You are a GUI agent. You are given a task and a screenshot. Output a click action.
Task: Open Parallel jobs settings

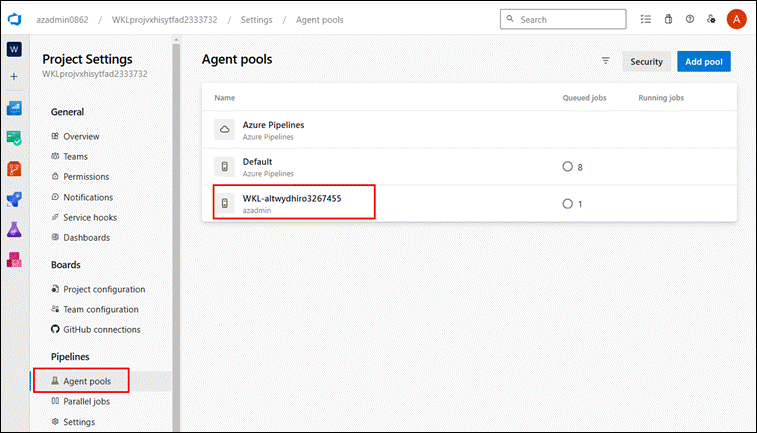80,401
